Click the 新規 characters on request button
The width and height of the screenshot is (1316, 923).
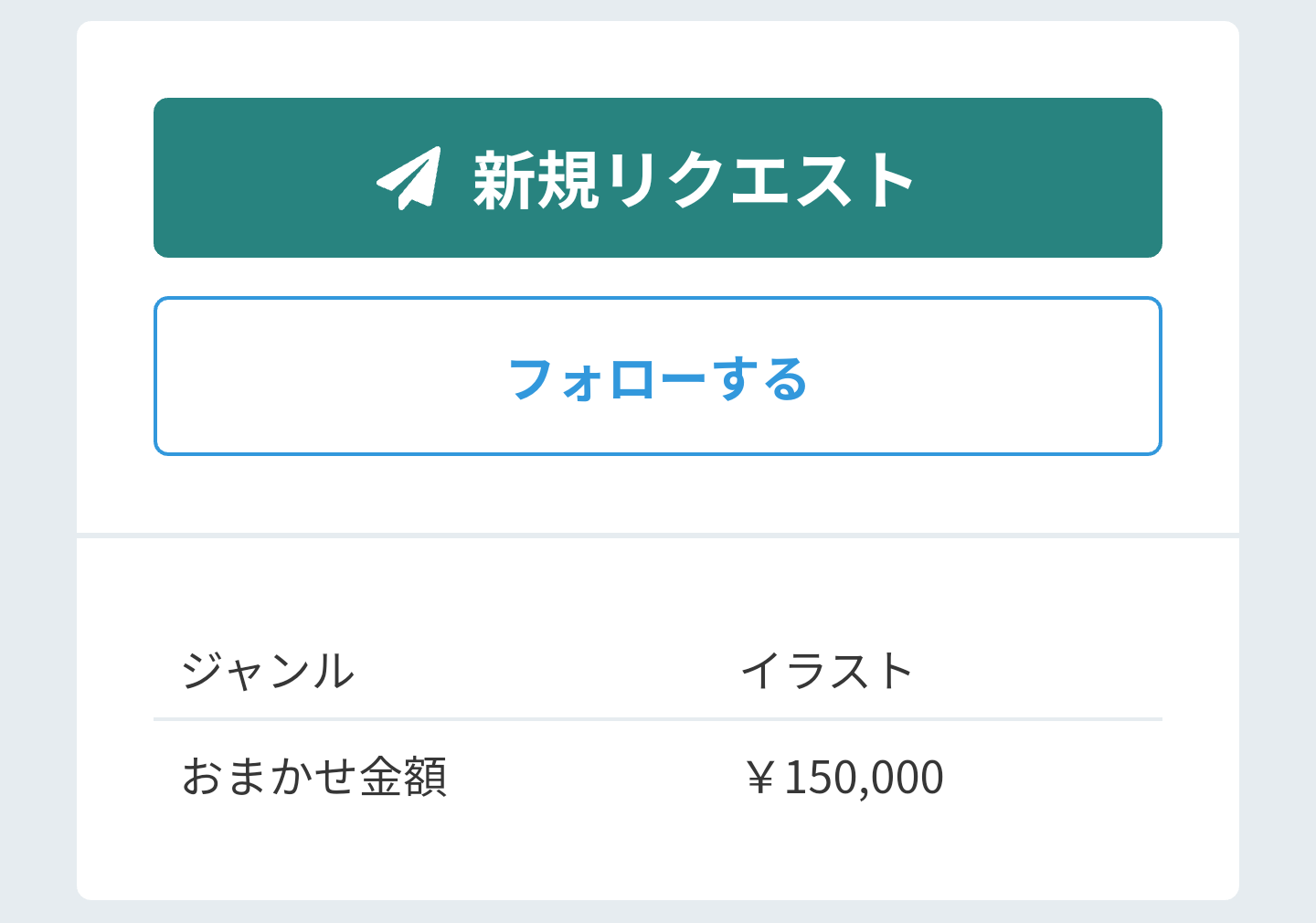(x=536, y=179)
